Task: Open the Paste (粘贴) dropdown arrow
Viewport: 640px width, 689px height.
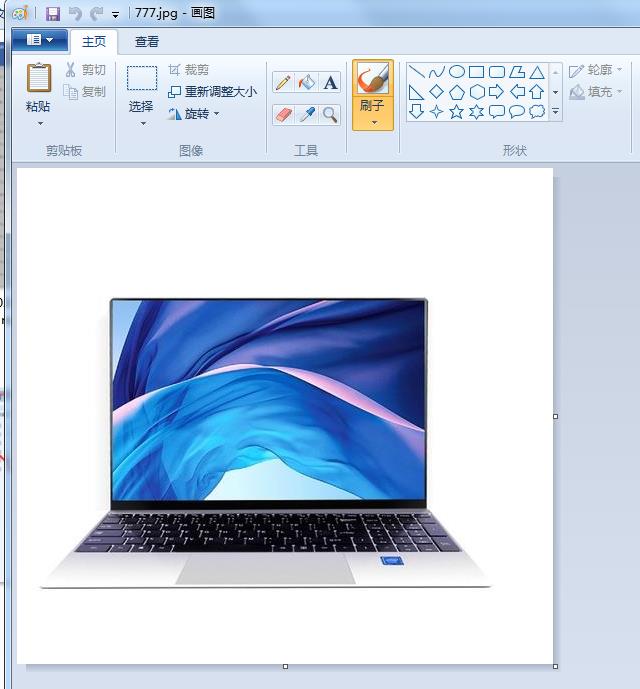Action: click(40, 123)
